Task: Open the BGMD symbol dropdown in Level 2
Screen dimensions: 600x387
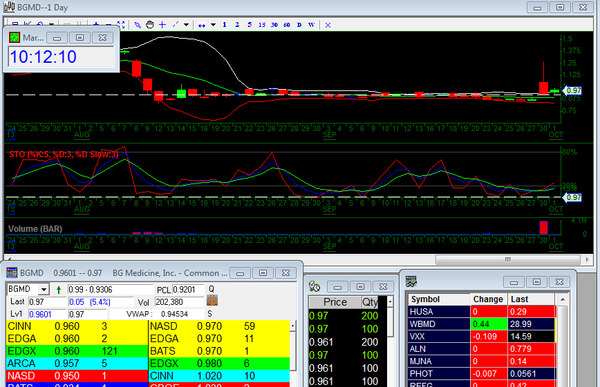Action: [44, 289]
